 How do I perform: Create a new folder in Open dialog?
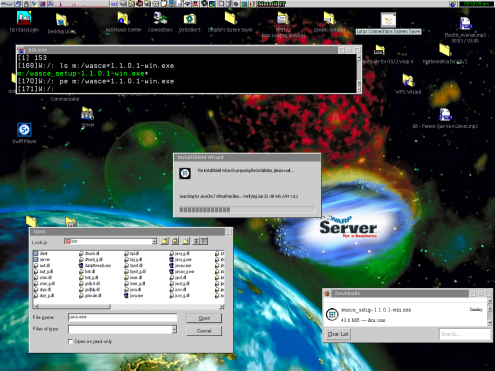186,241
